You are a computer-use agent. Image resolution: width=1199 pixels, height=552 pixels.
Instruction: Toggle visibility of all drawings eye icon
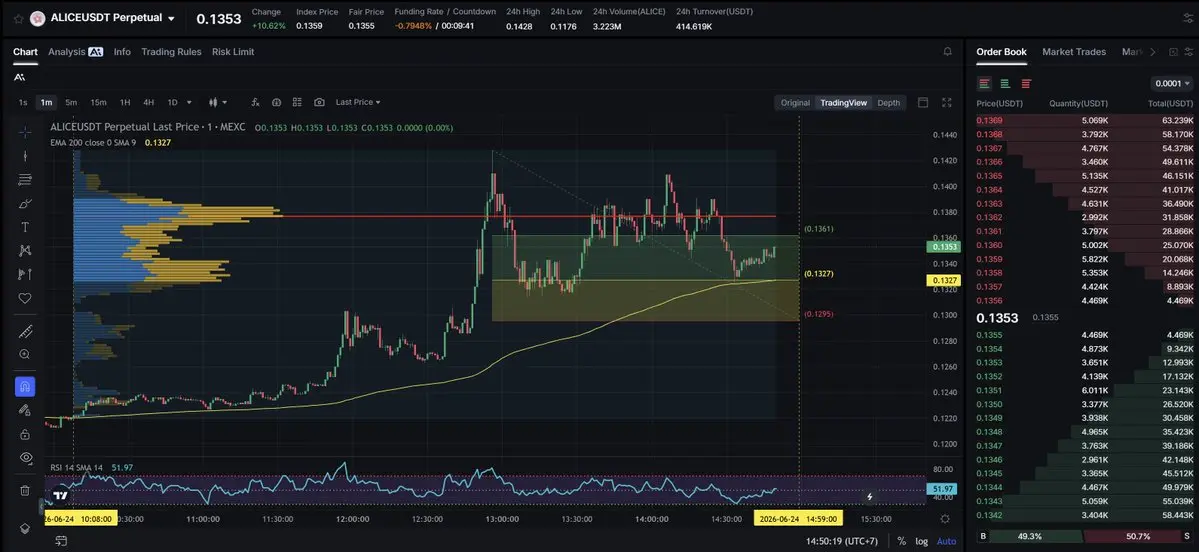(x=24, y=457)
